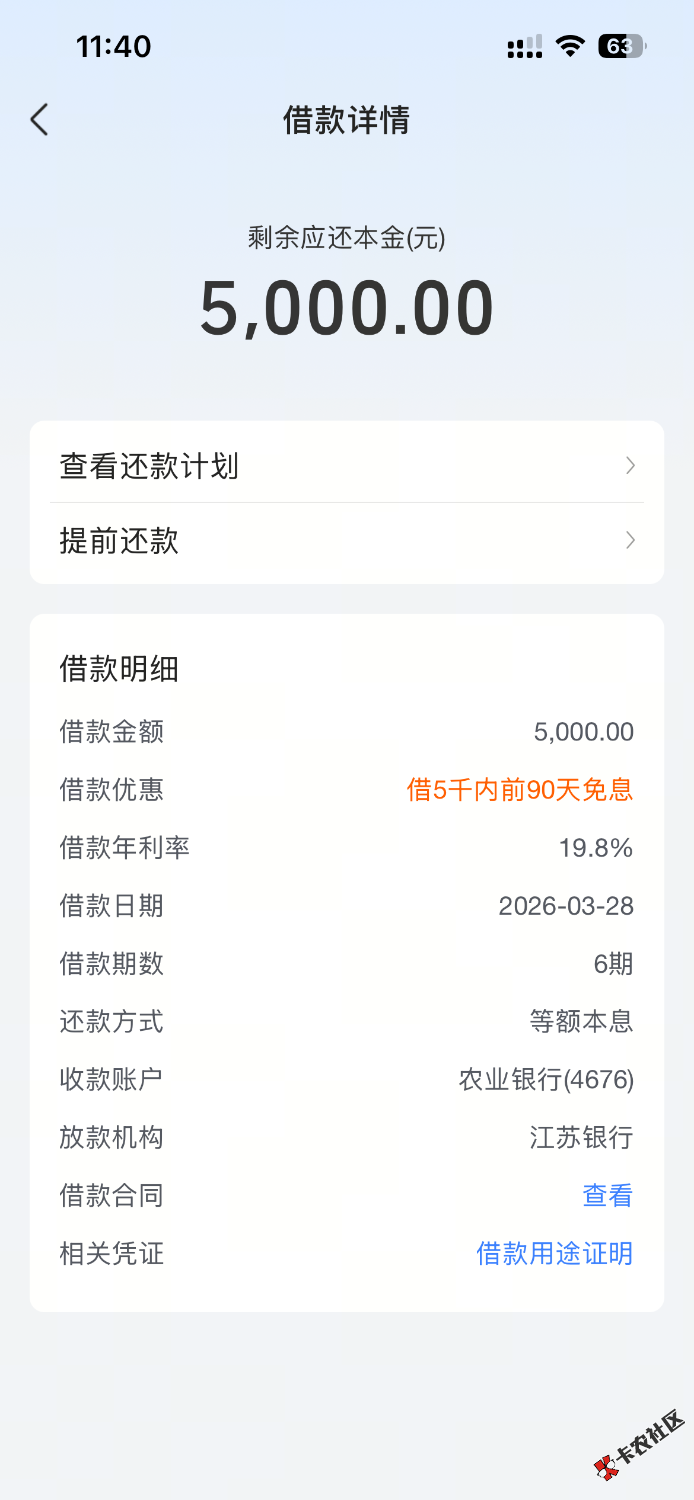Image resolution: width=694 pixels, height=1500 pixels.
Task: Tap the 2026-03-28 loan date
Action: pyautogui.click(x=566, y=906)
